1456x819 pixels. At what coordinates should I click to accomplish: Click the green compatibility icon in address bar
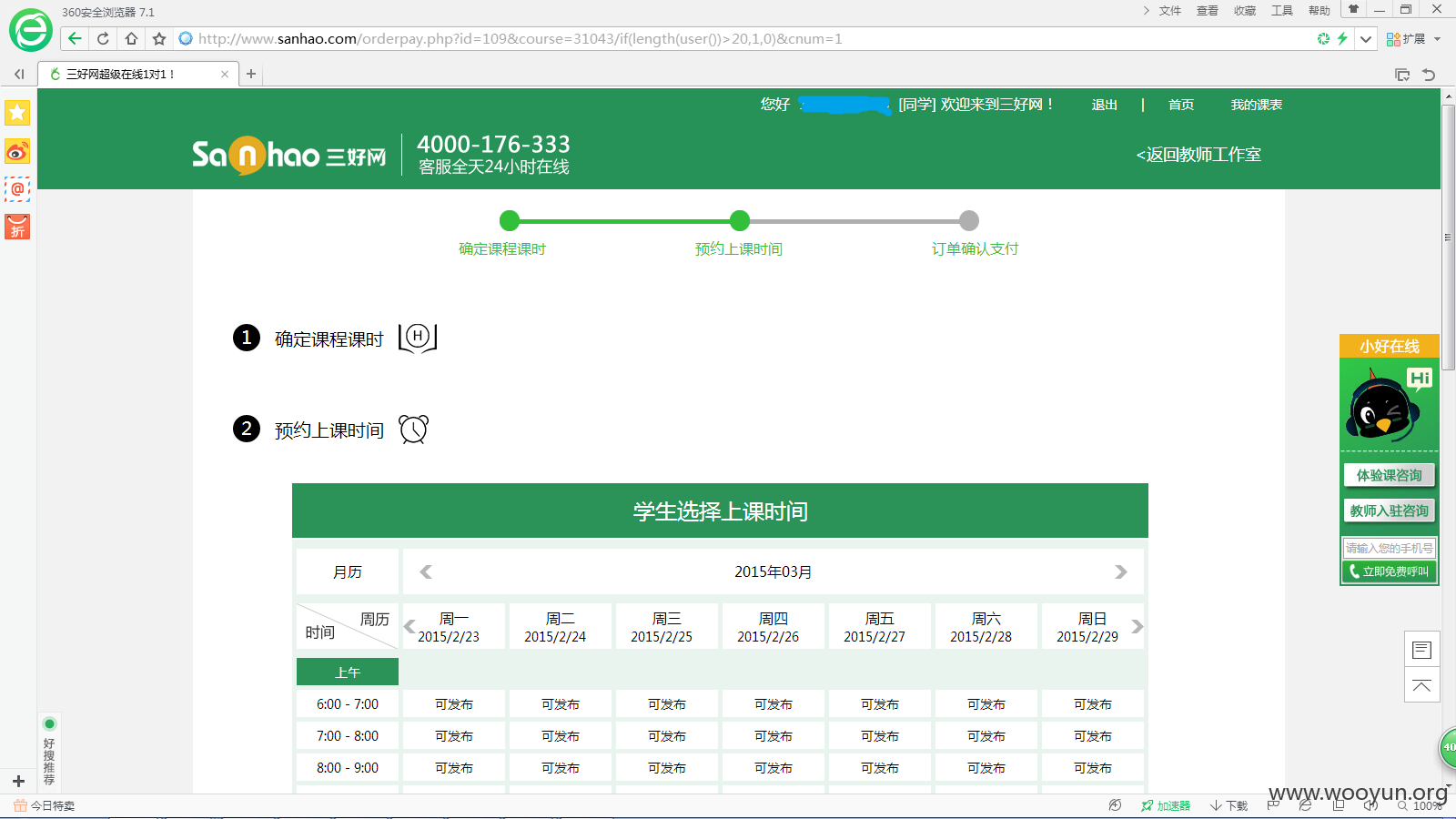(x=1323, y=38)
